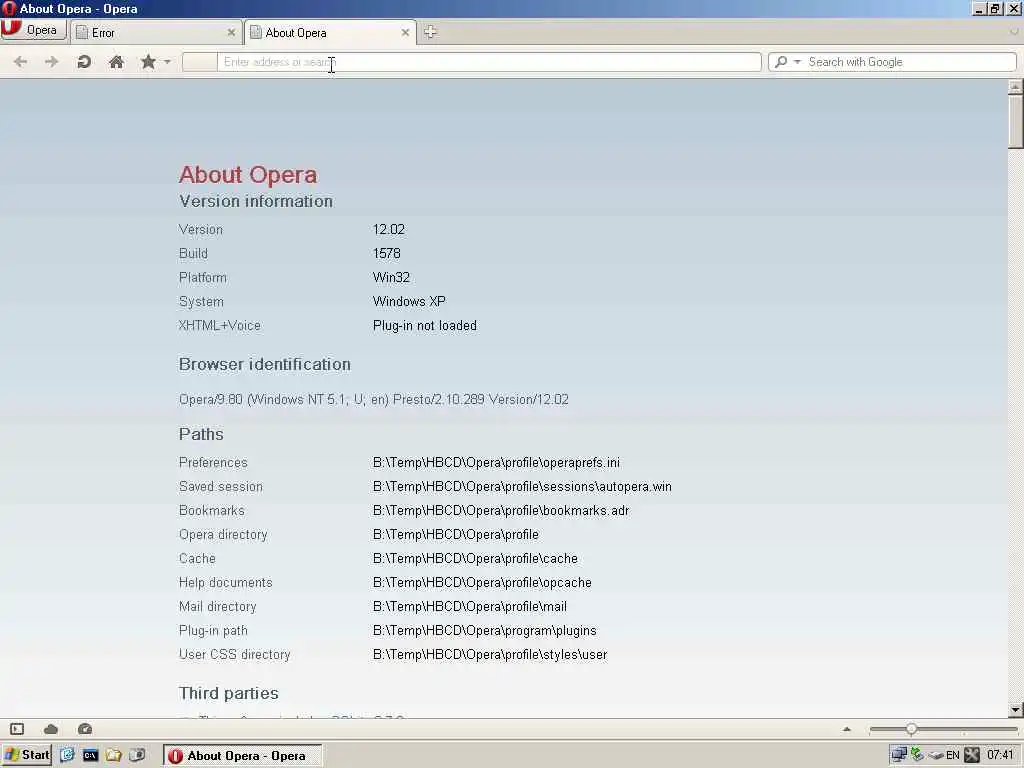Viewport: 1024px width, 768px height.
Task: Toggle Opera Turbo speedometer icon
Action: point(85,729)
